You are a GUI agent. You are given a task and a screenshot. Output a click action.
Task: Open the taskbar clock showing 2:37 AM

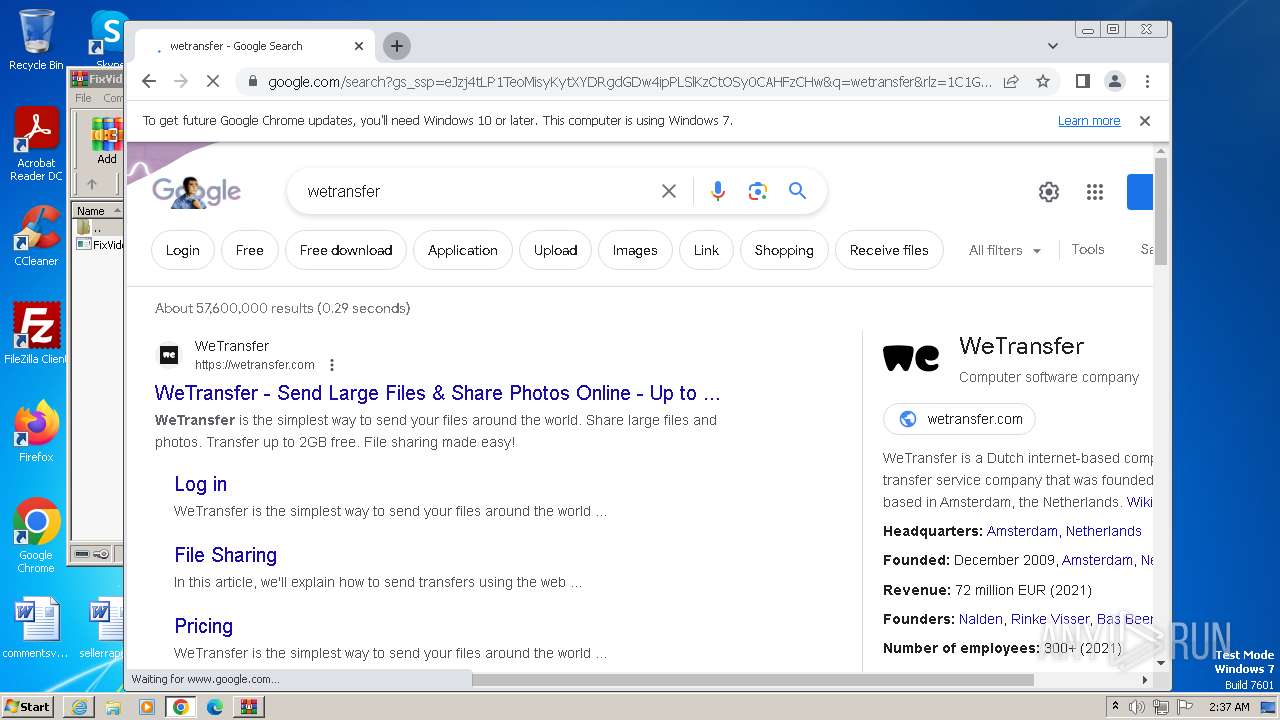1229,707
